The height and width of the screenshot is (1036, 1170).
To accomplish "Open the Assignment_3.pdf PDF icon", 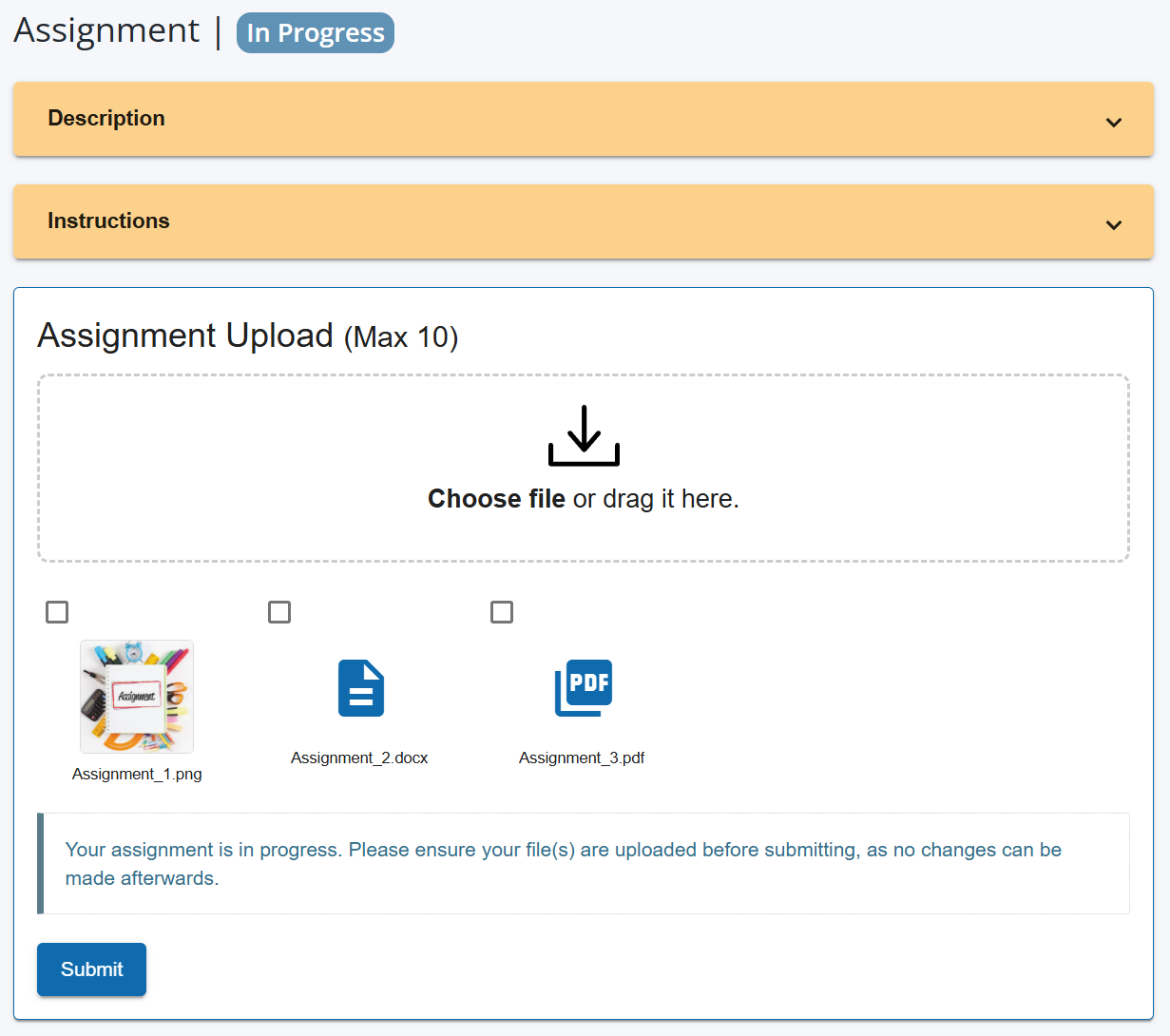I will 584,687.
